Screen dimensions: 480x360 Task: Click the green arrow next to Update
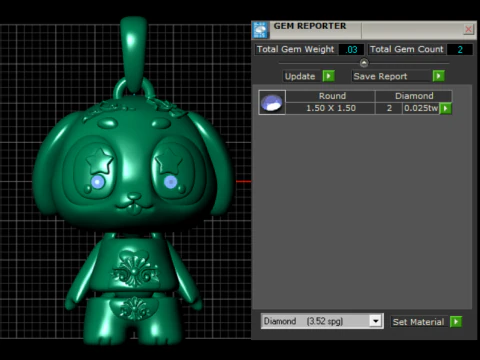pos(329,76)
